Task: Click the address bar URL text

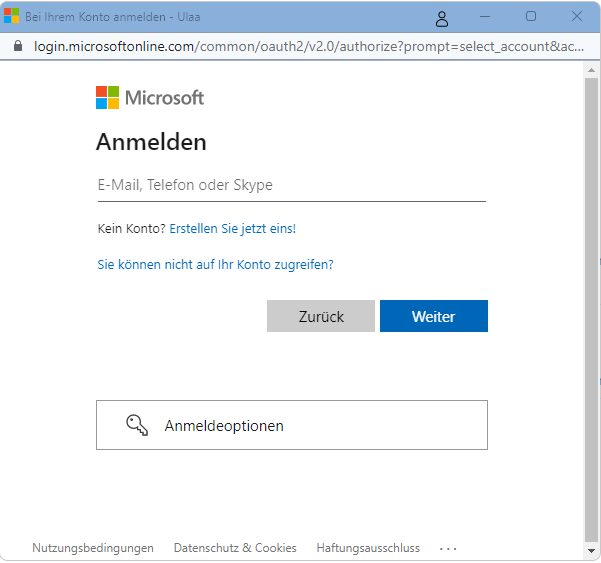Action: (309, 46)
